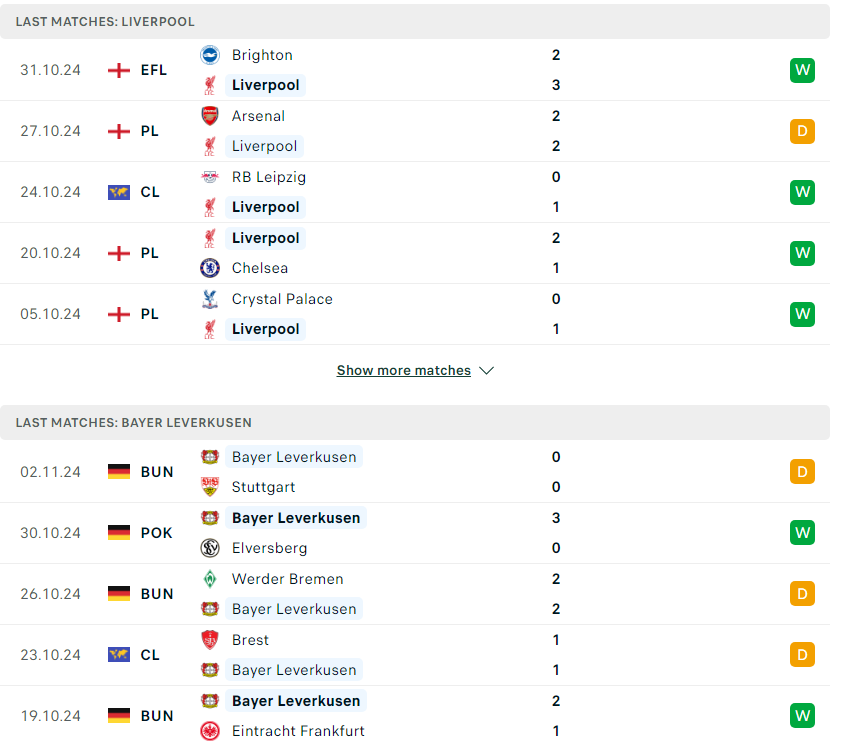This screenshot has height=746, width=843.
Task: Click the Werder Bremen logo icon
Action: (x=210, y=579)
